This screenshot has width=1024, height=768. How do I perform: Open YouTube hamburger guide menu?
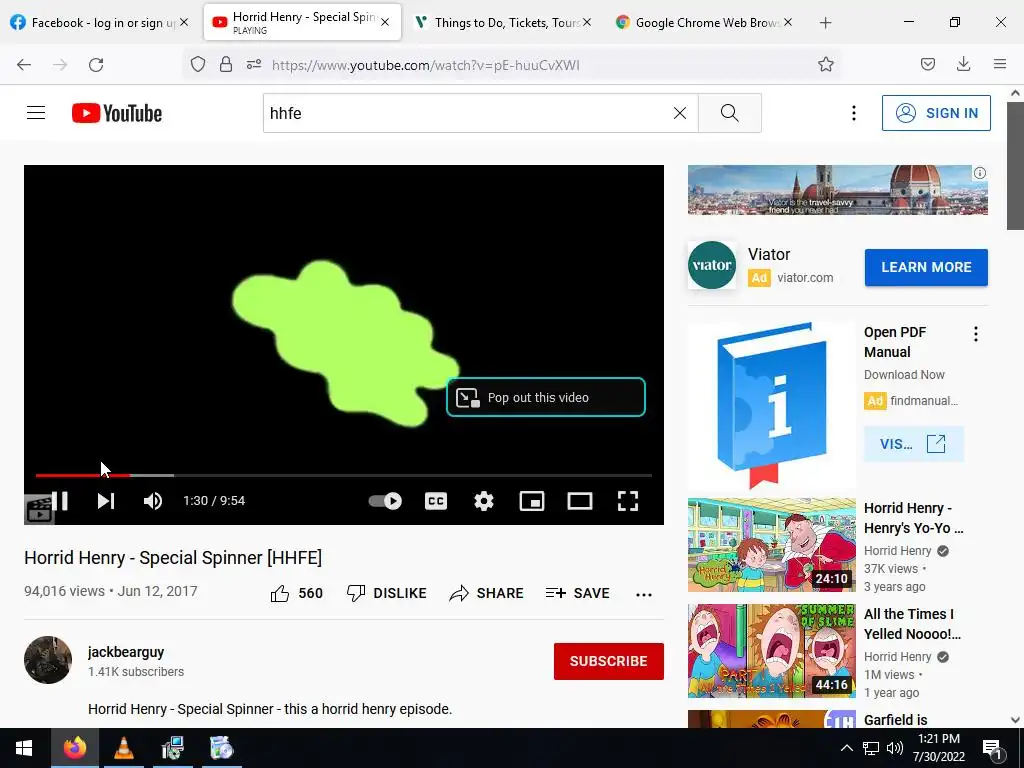[36, 113]
